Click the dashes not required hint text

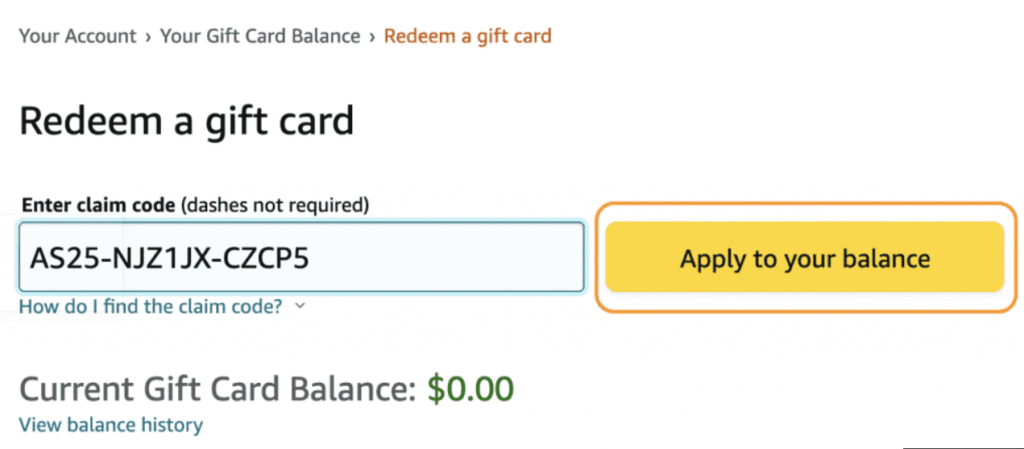[x=275, y=206]
